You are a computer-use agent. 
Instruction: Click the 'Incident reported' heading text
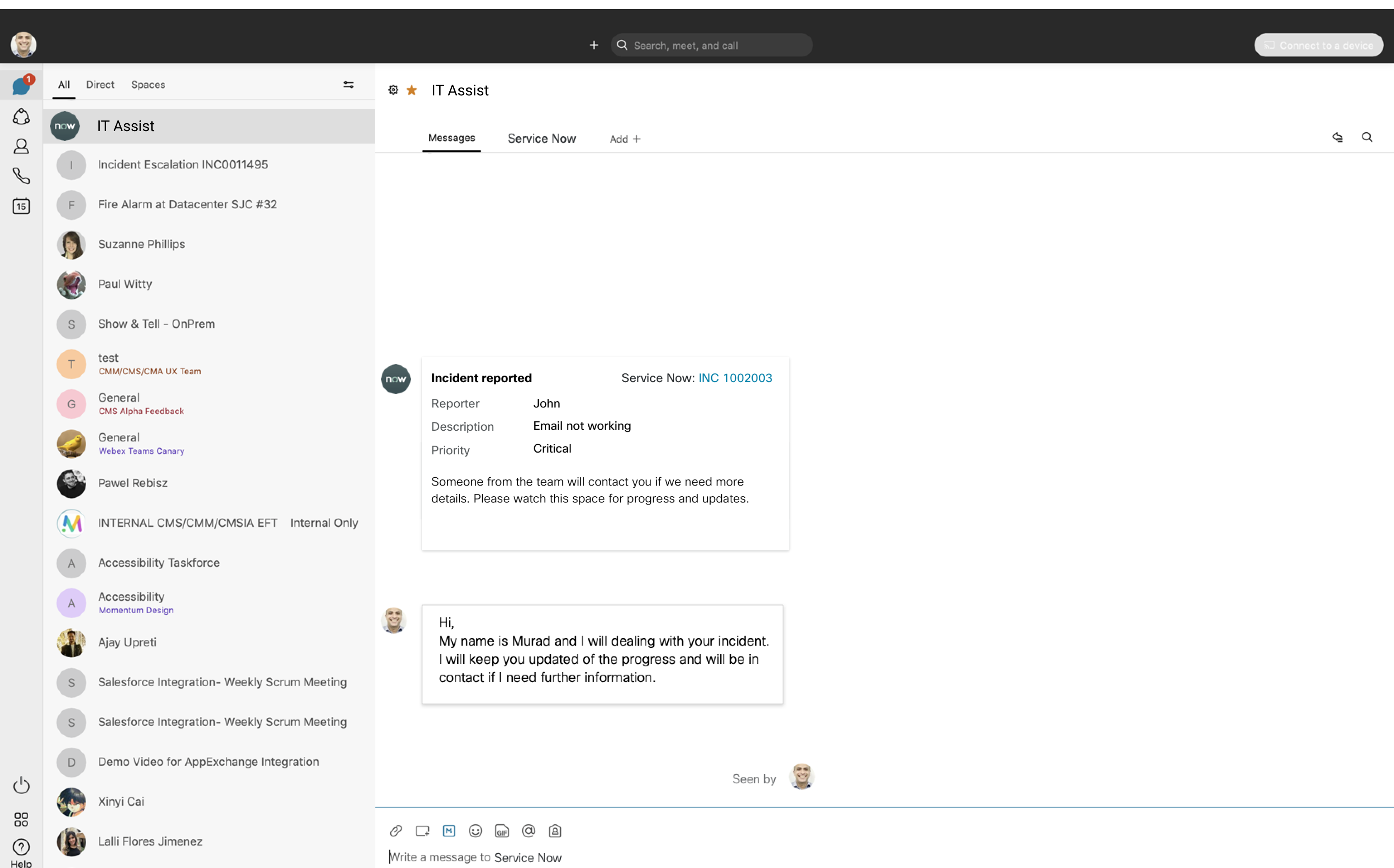pyautogui.click(x=482, y=378)
